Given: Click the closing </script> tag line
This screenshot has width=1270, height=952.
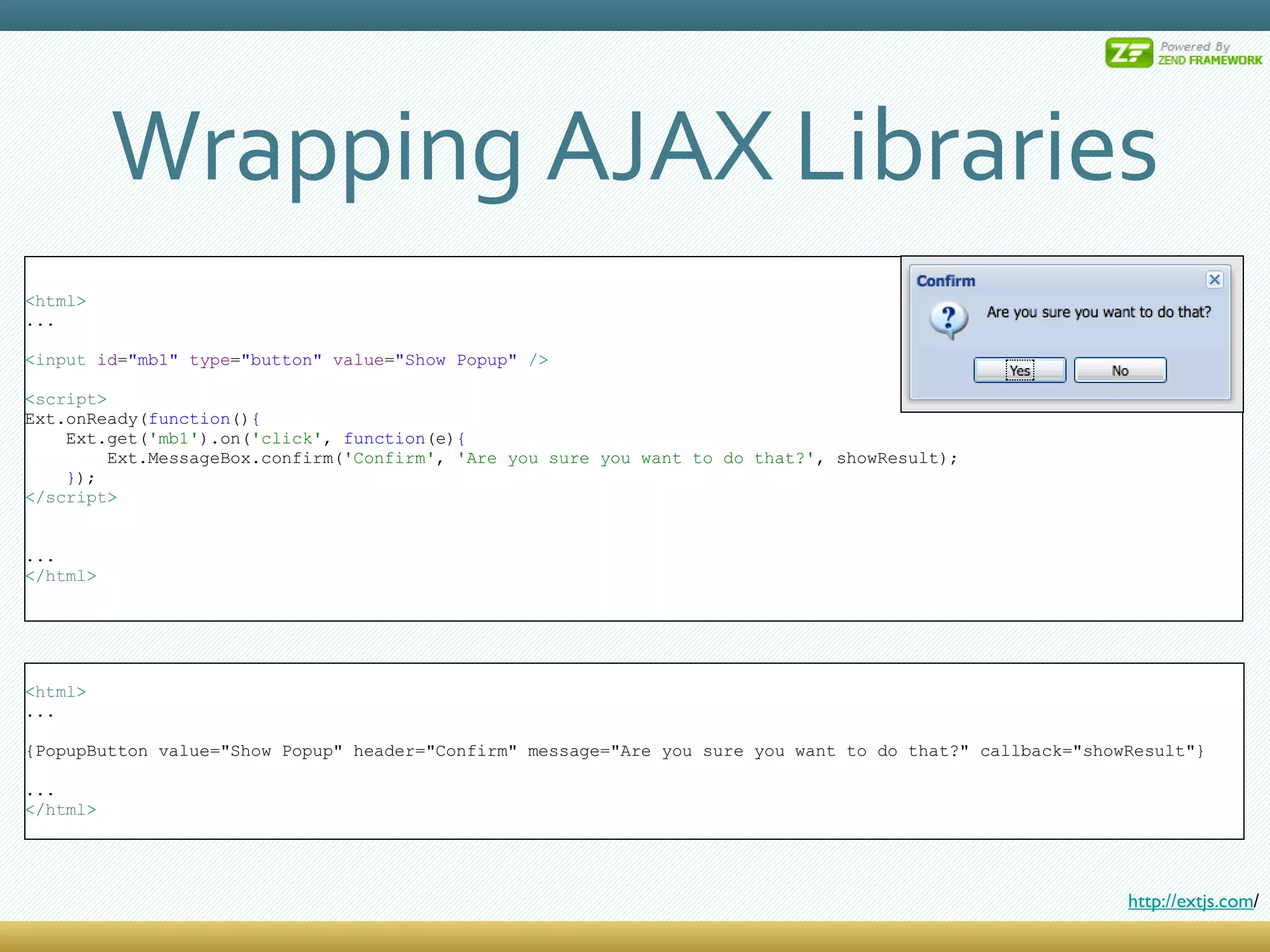Looking at the screenshot, I should tap(71, 498).
